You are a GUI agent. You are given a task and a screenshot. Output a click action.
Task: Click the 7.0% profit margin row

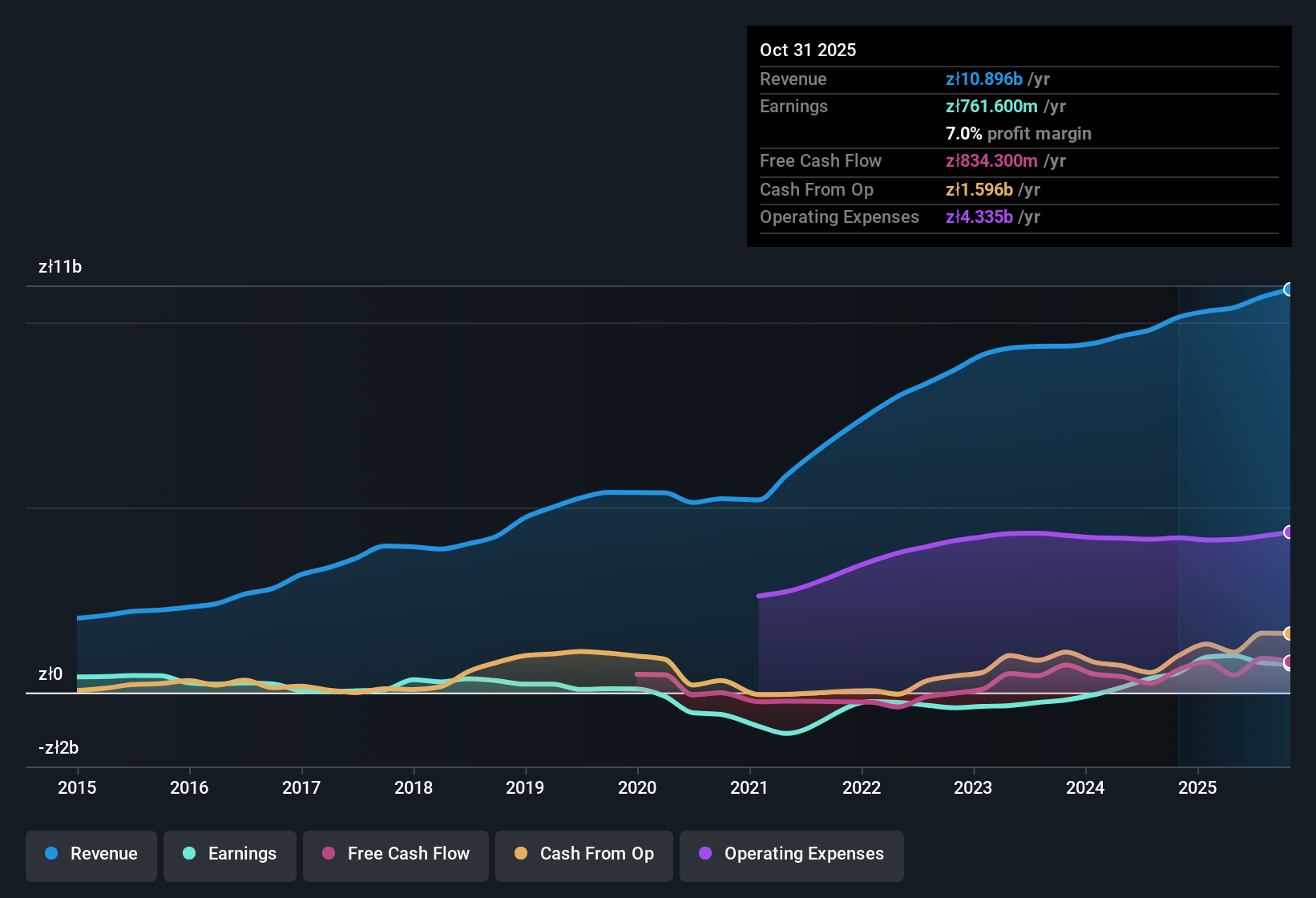click(x=1019, y=134)
